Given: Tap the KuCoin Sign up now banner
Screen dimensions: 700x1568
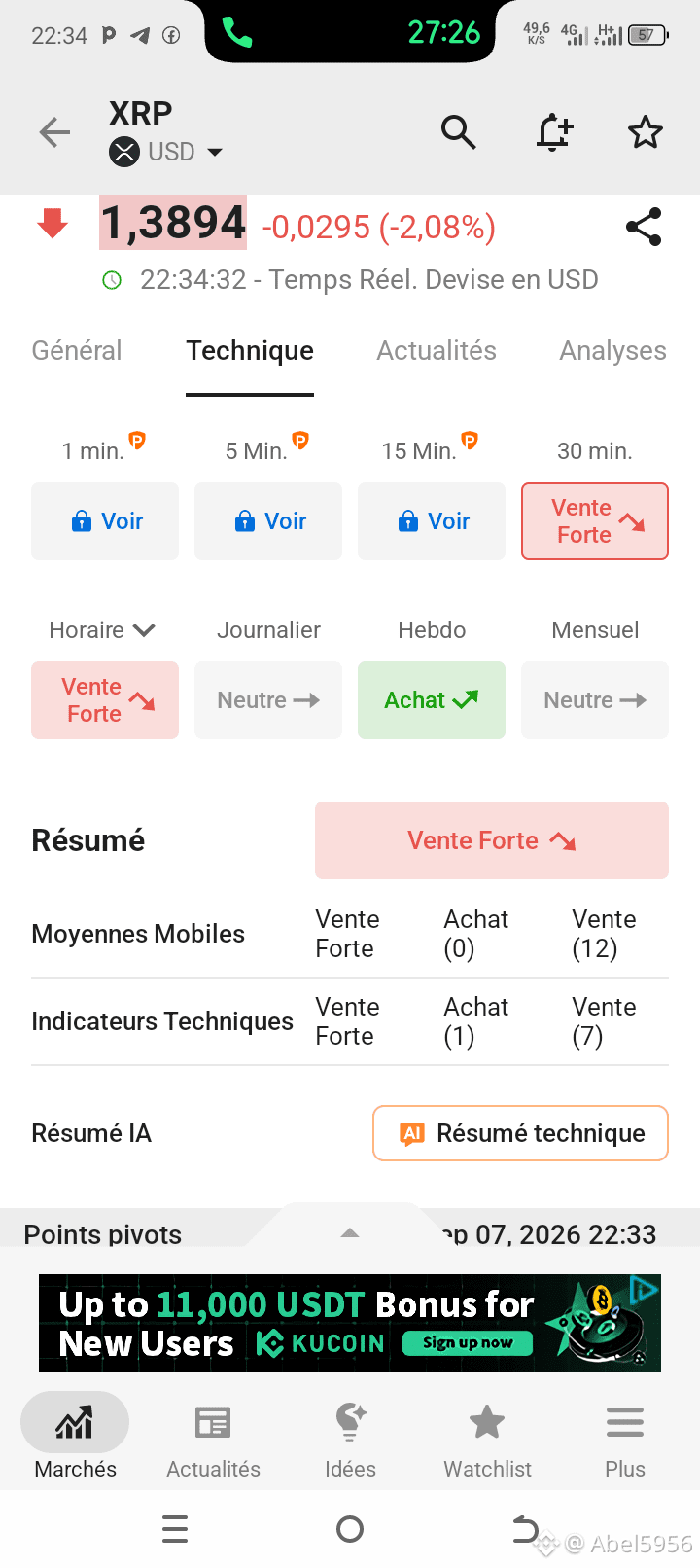Looking at the screenshot, I should 350,1323.
